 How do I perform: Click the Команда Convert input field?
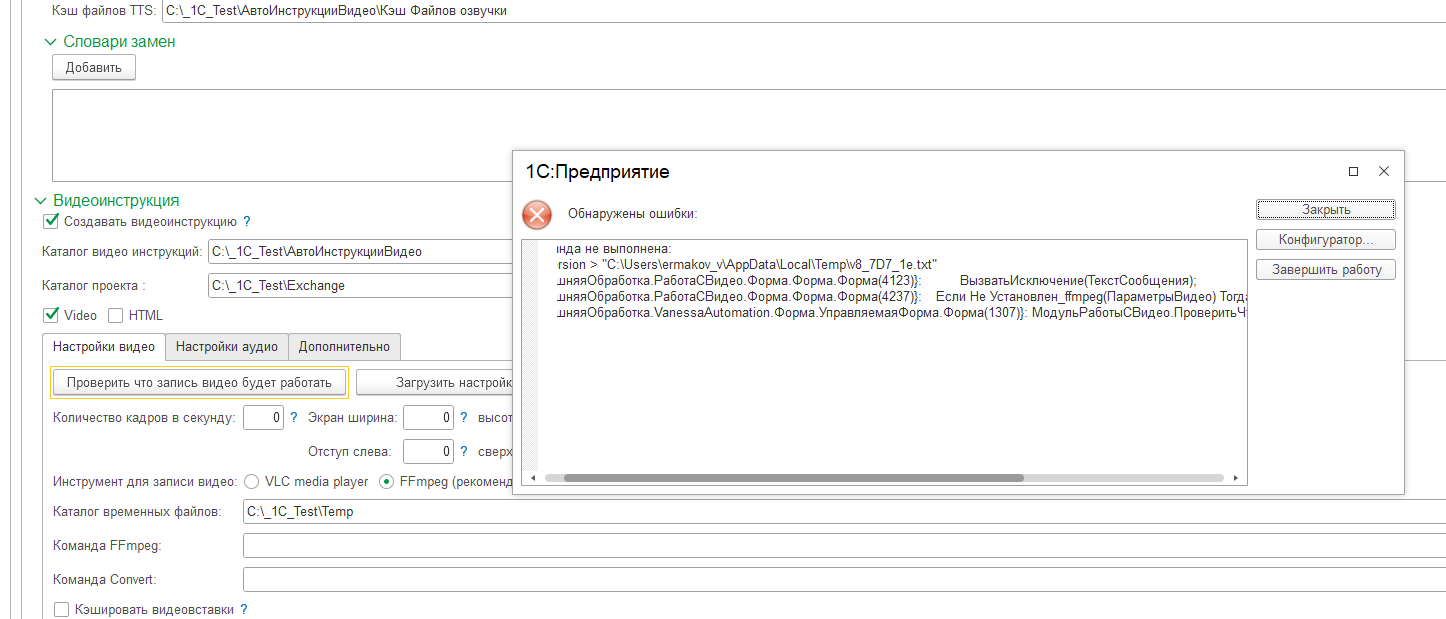844,580
